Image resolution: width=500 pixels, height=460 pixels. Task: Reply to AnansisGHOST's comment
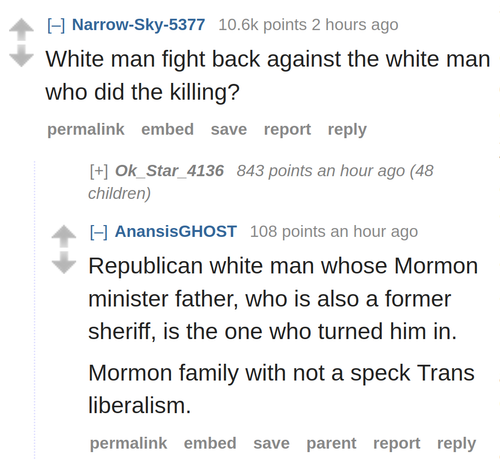(456, 444)
